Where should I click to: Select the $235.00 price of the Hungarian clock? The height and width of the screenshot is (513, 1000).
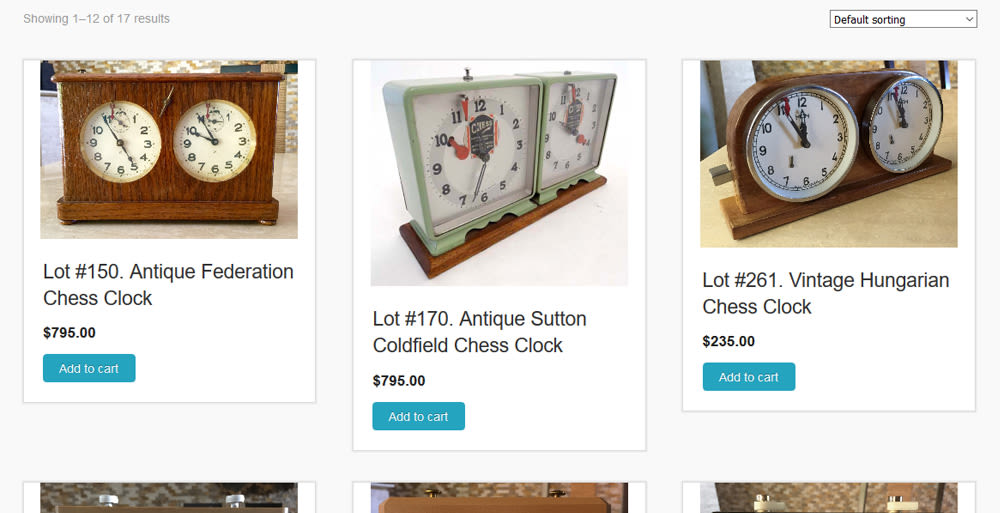728,341
